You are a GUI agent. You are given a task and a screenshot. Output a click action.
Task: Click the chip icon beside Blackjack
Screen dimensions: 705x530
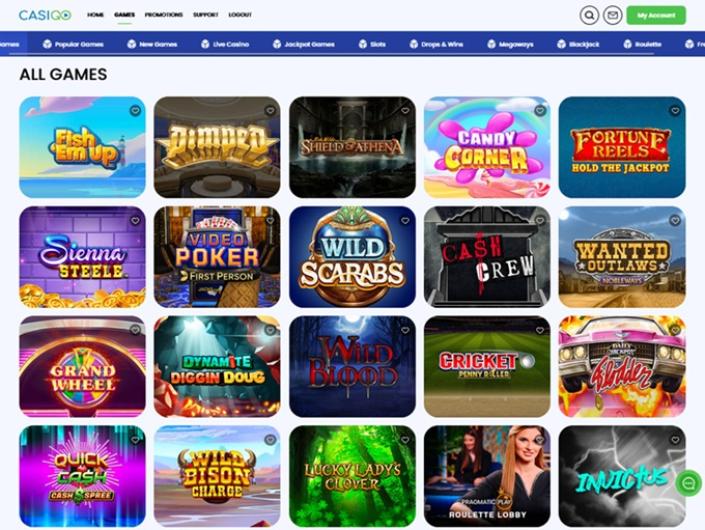click(x=561, y=44)
